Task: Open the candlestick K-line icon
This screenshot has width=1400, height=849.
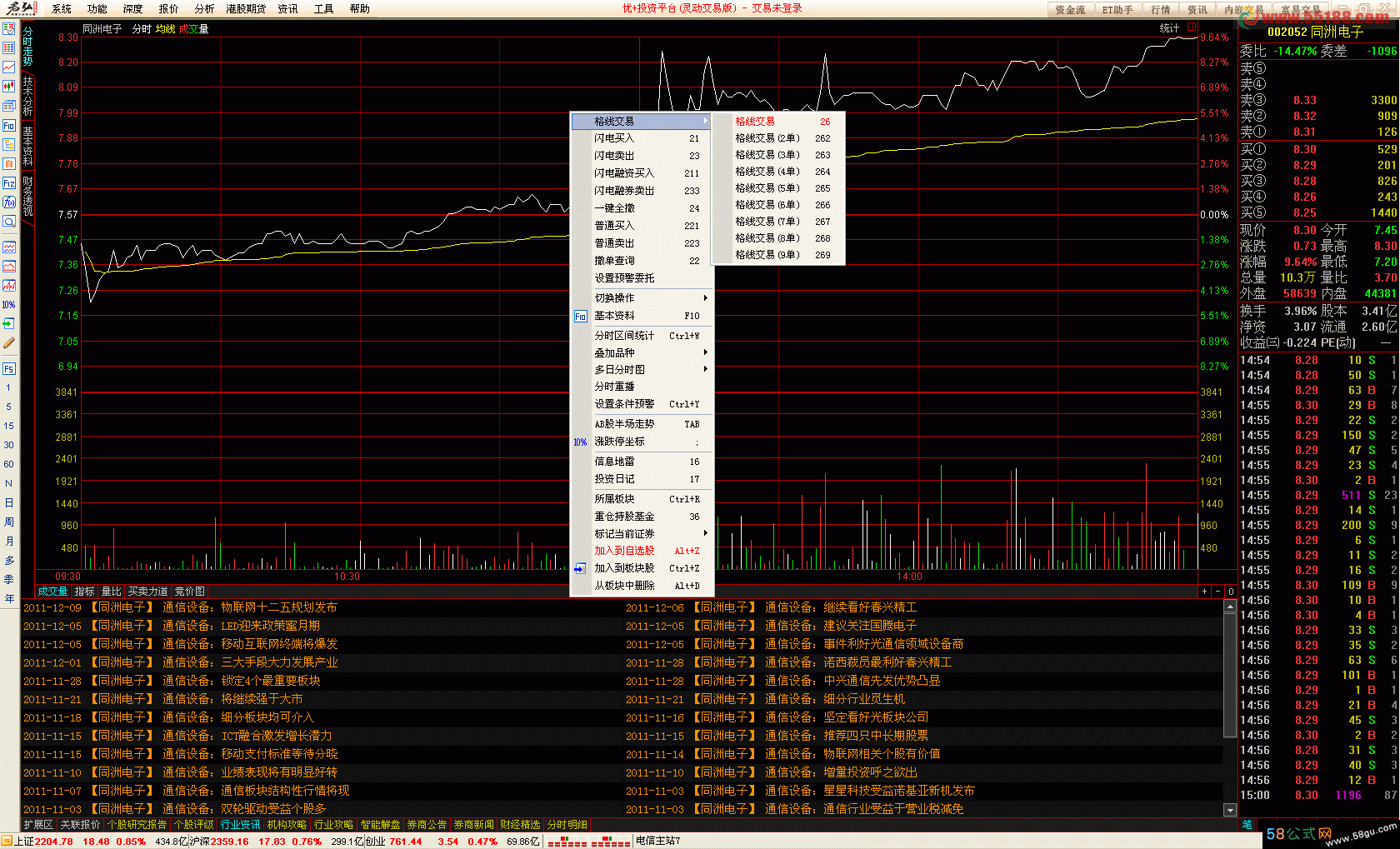Action: click(x=9, y=86)
